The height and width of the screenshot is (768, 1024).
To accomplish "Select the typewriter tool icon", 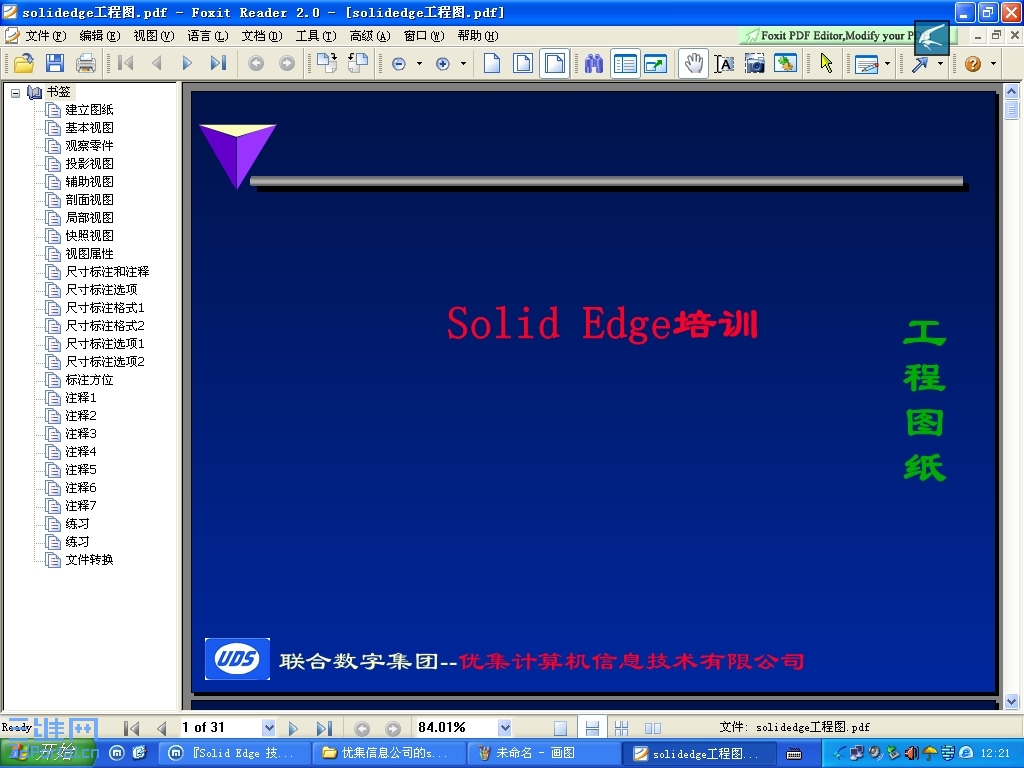I will pyautogui.click(x=866, y=63).
